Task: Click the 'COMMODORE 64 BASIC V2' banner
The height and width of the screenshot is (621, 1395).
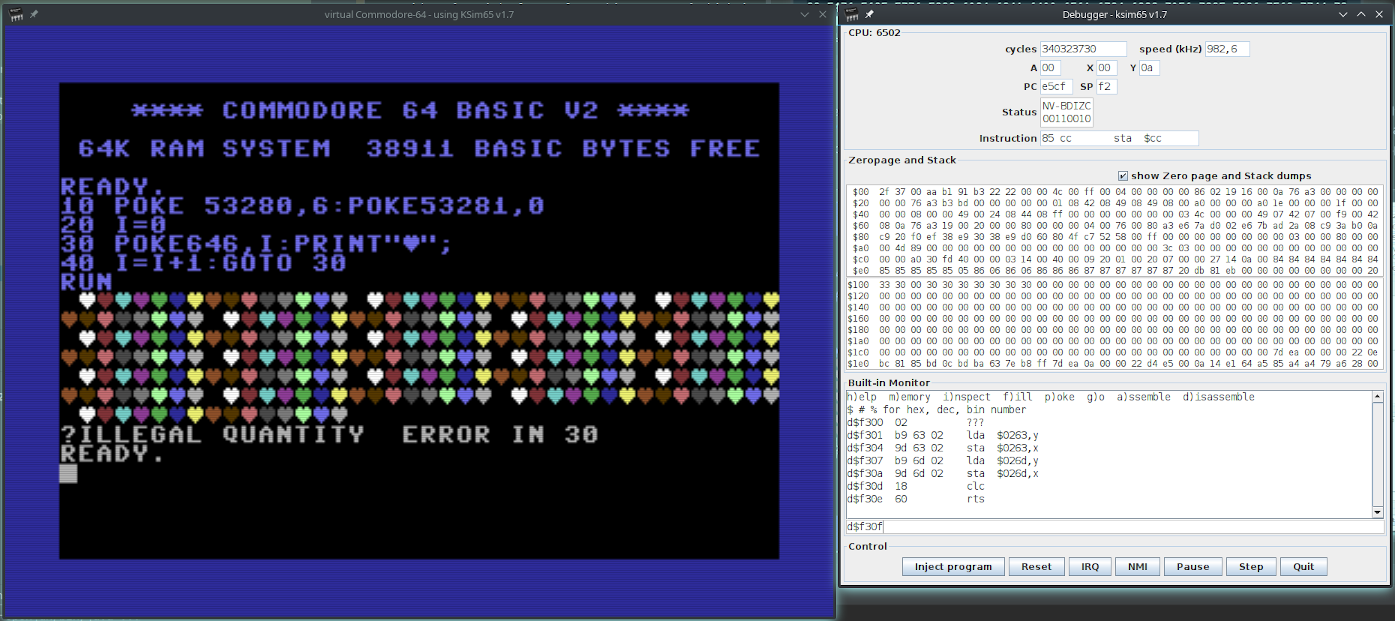Action: click(x=409, y=110)
